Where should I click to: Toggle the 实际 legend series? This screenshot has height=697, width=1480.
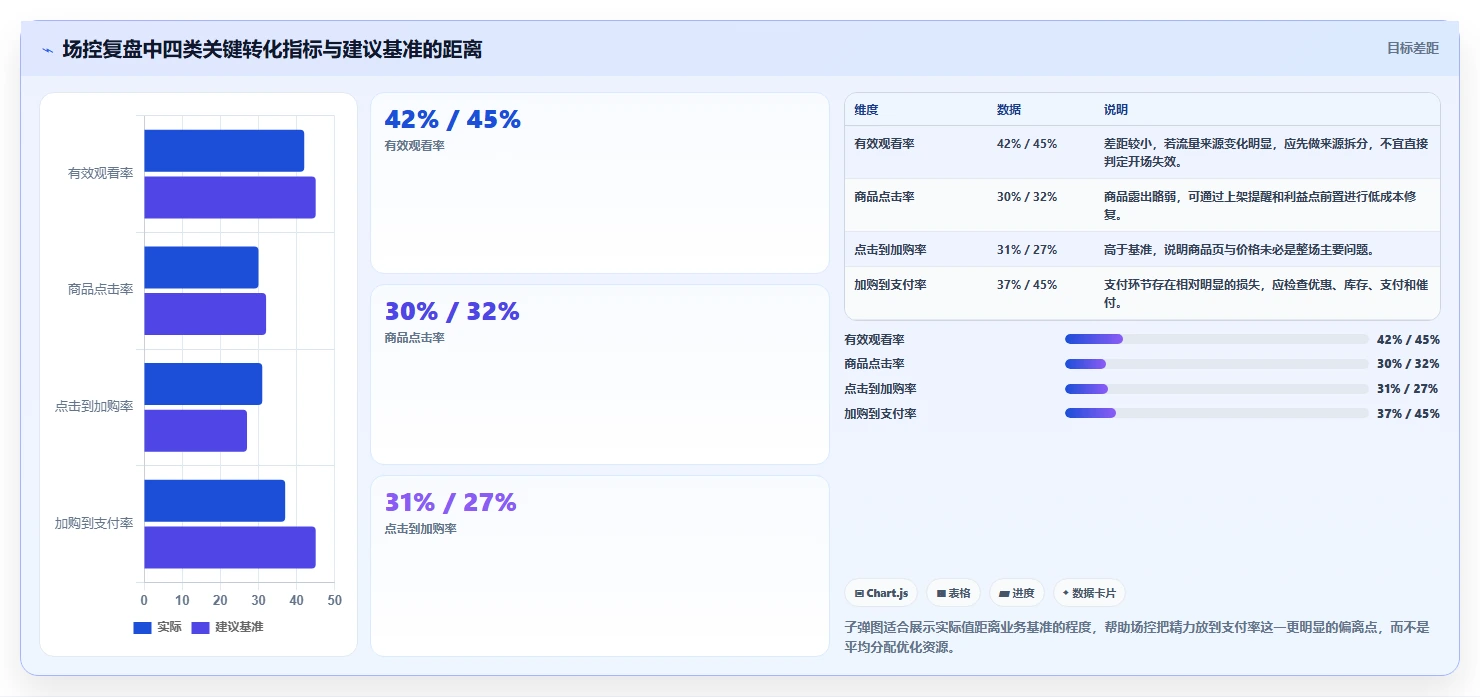(x=158, y=627)
